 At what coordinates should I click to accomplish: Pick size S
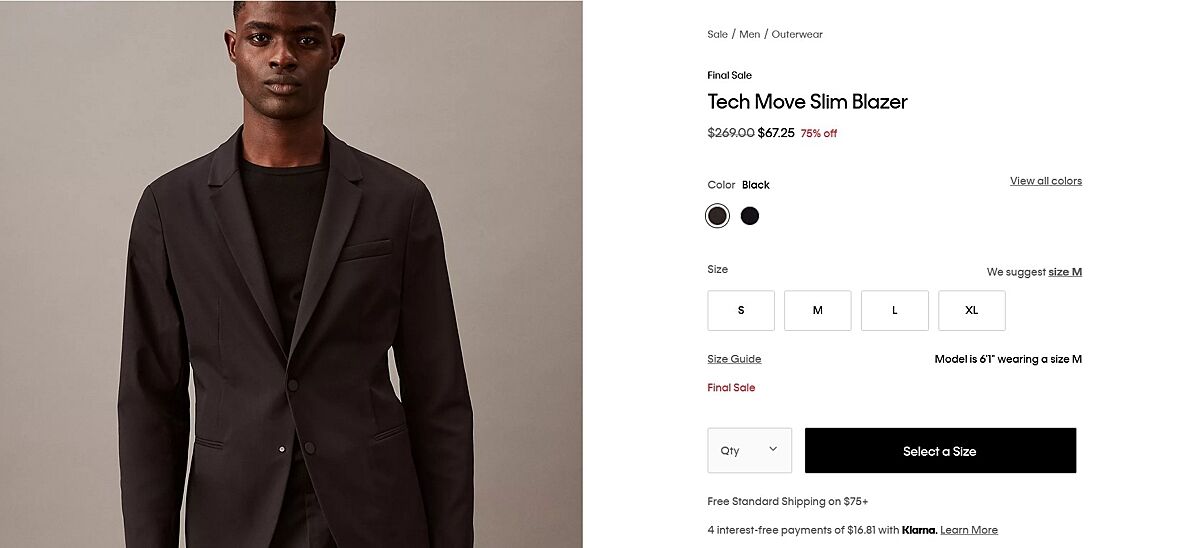(x=741, y=310)
